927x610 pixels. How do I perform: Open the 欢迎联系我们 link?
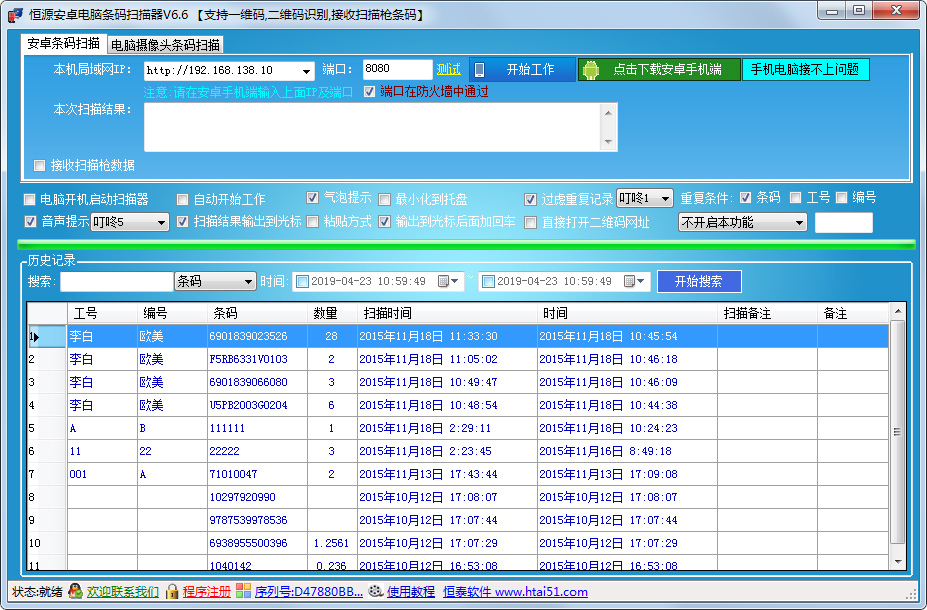pos(122,591)
